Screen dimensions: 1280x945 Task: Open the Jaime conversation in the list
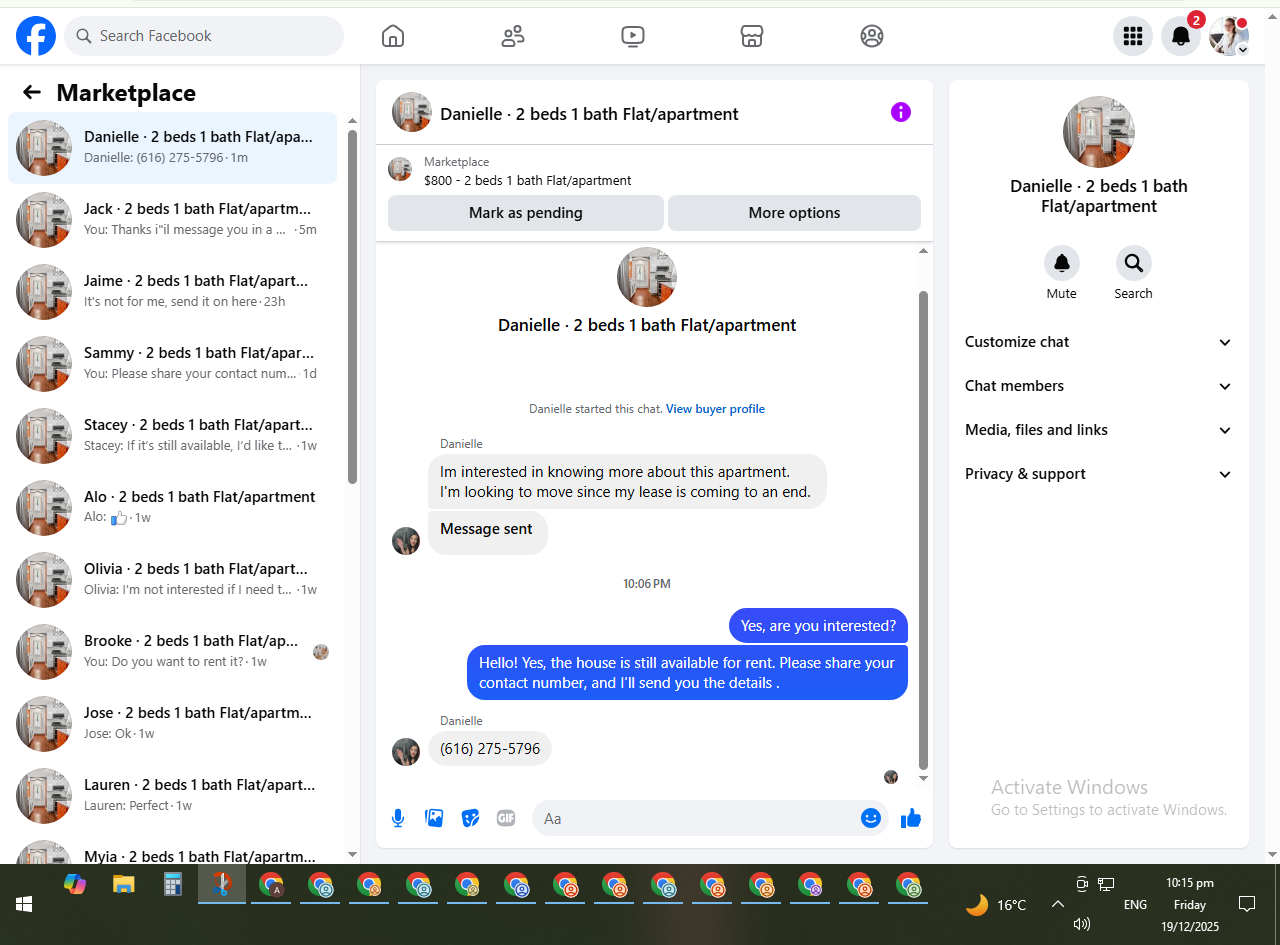[x=173, y=292]
